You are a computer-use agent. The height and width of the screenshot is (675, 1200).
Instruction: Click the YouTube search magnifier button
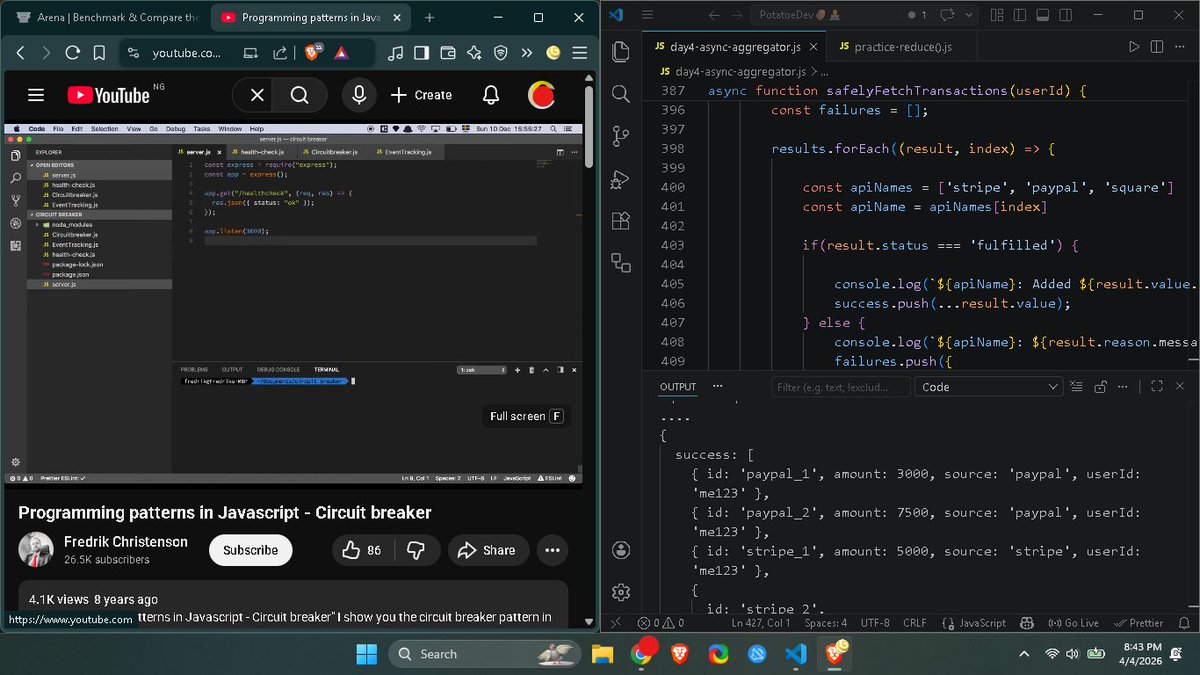[299, 95]
